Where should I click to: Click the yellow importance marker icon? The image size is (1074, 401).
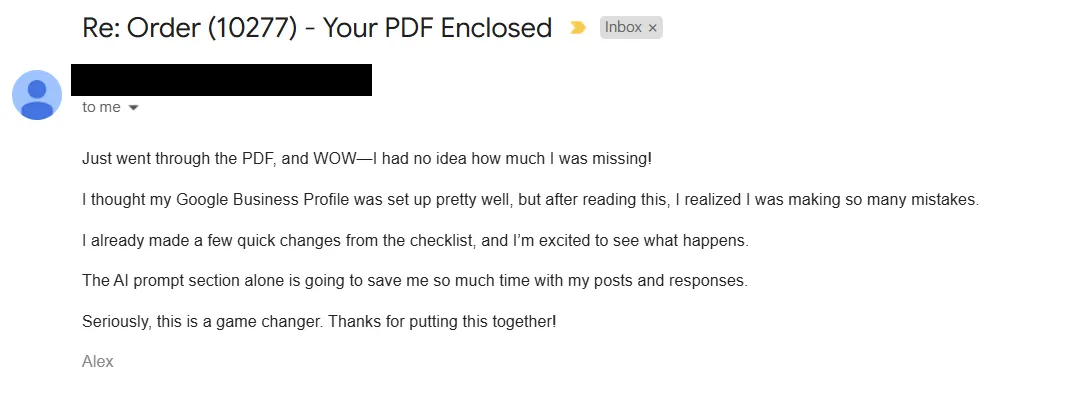(578, 28)
